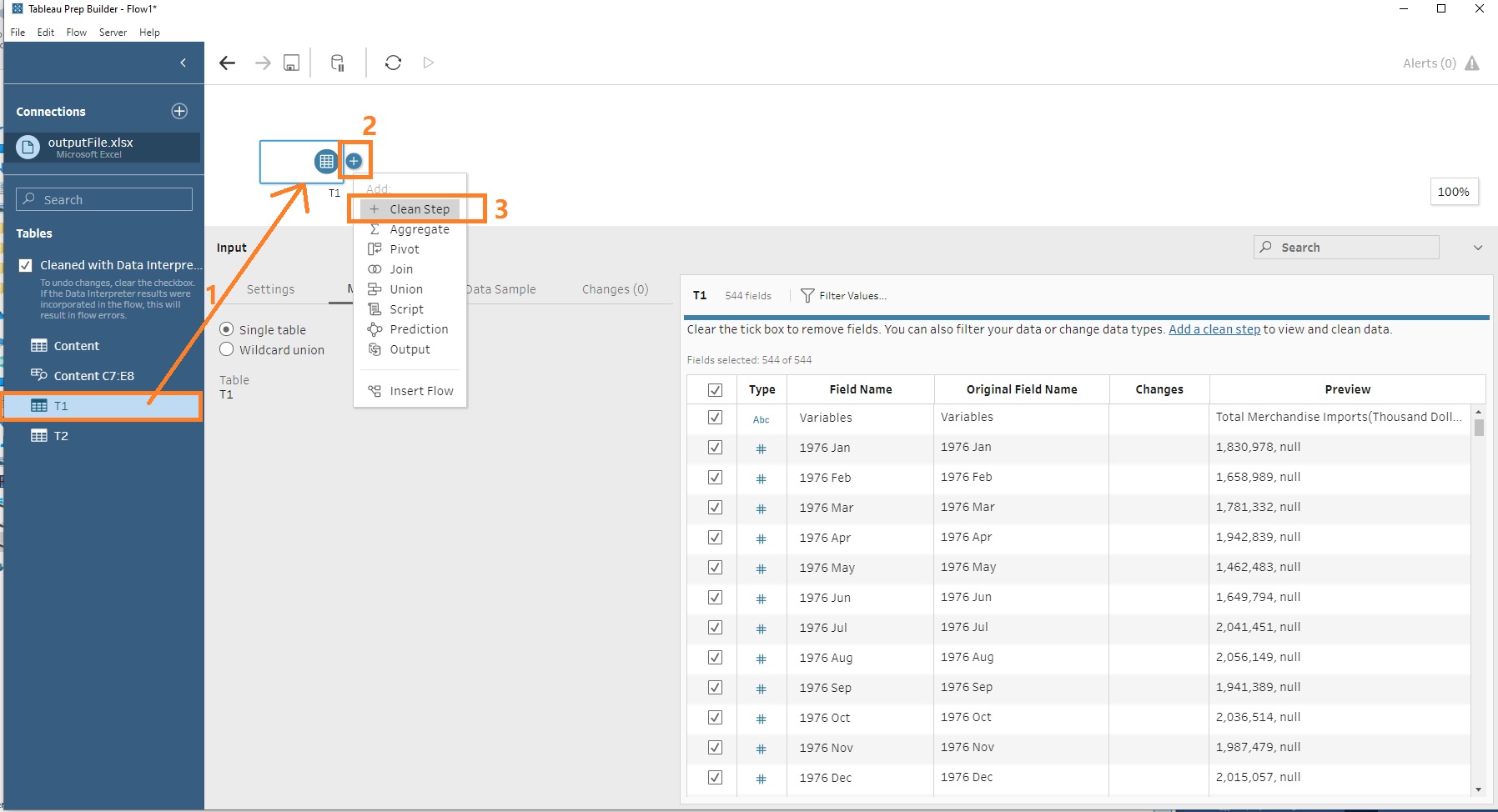
Task: Click the Alerts (0) label
Action: 1430,63
